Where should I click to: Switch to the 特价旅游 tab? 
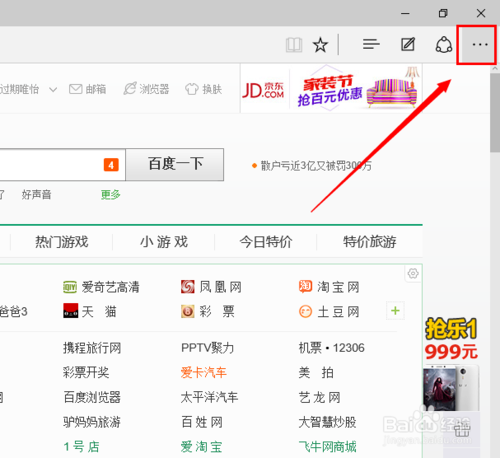pos(370,242)
